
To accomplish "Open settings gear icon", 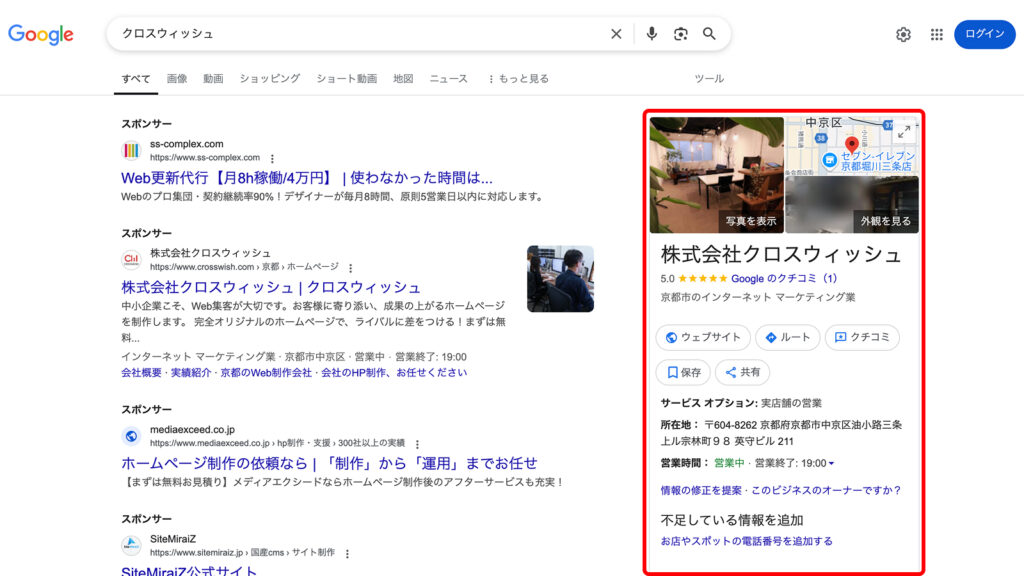I will click(903, 34).
